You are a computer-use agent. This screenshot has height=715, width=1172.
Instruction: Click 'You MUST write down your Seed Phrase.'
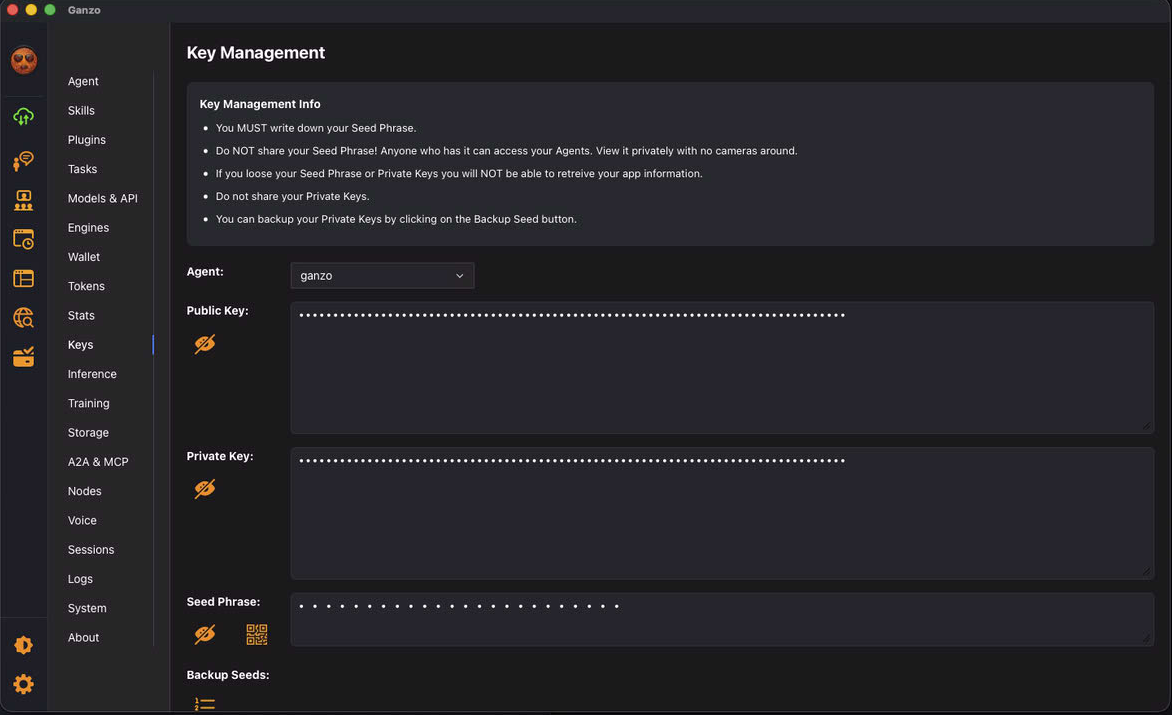tap(316, 128)
